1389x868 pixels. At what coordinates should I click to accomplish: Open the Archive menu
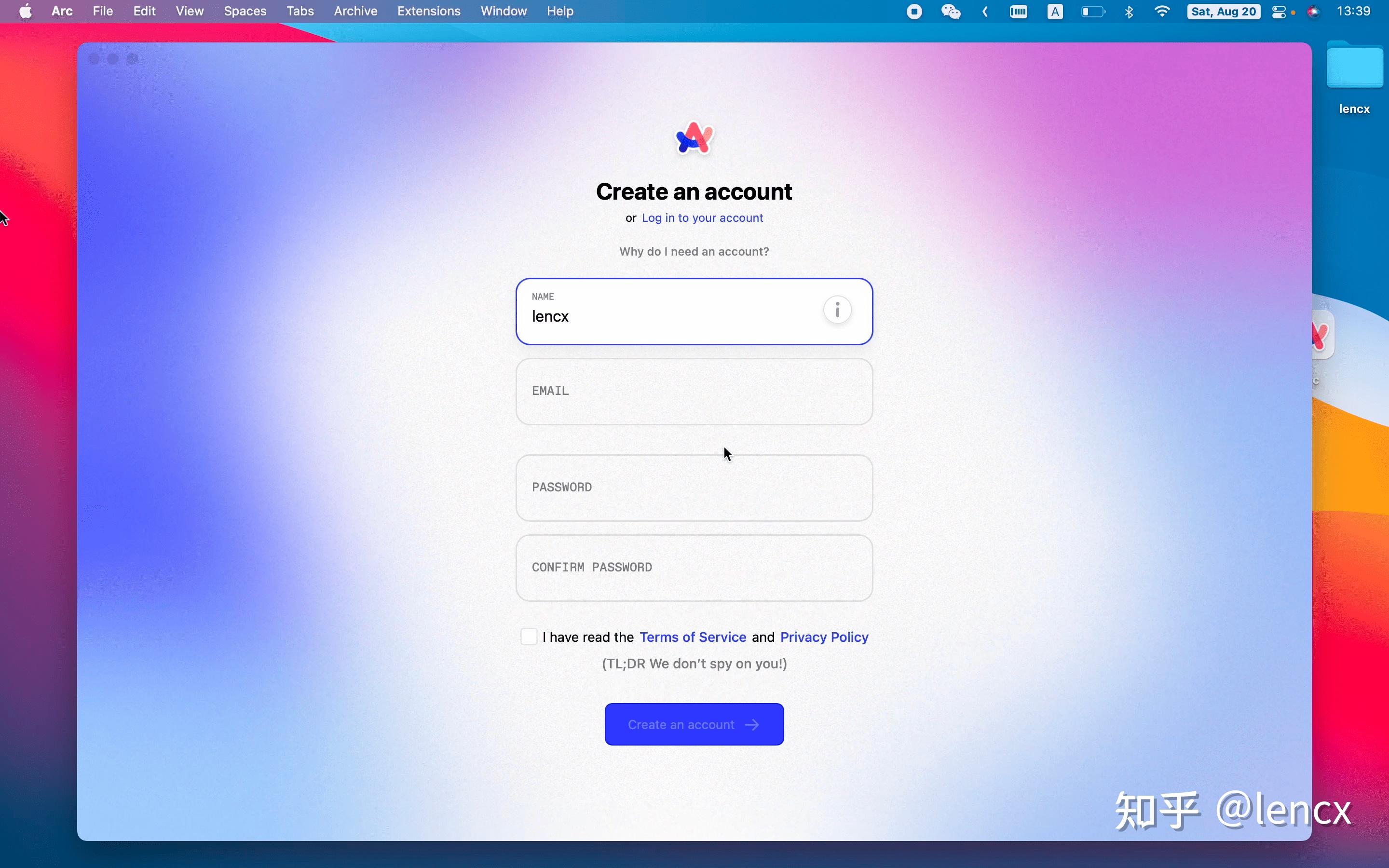pos(355,12)
